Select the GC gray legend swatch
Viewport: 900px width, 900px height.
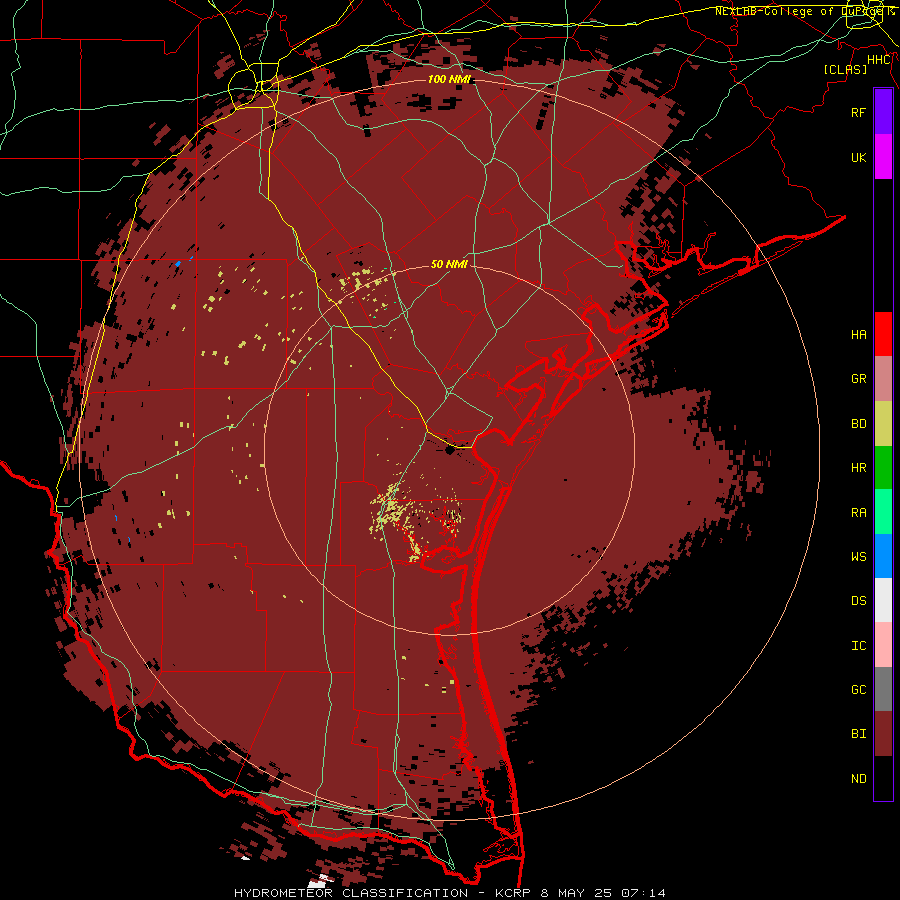[x=883, y=689]
